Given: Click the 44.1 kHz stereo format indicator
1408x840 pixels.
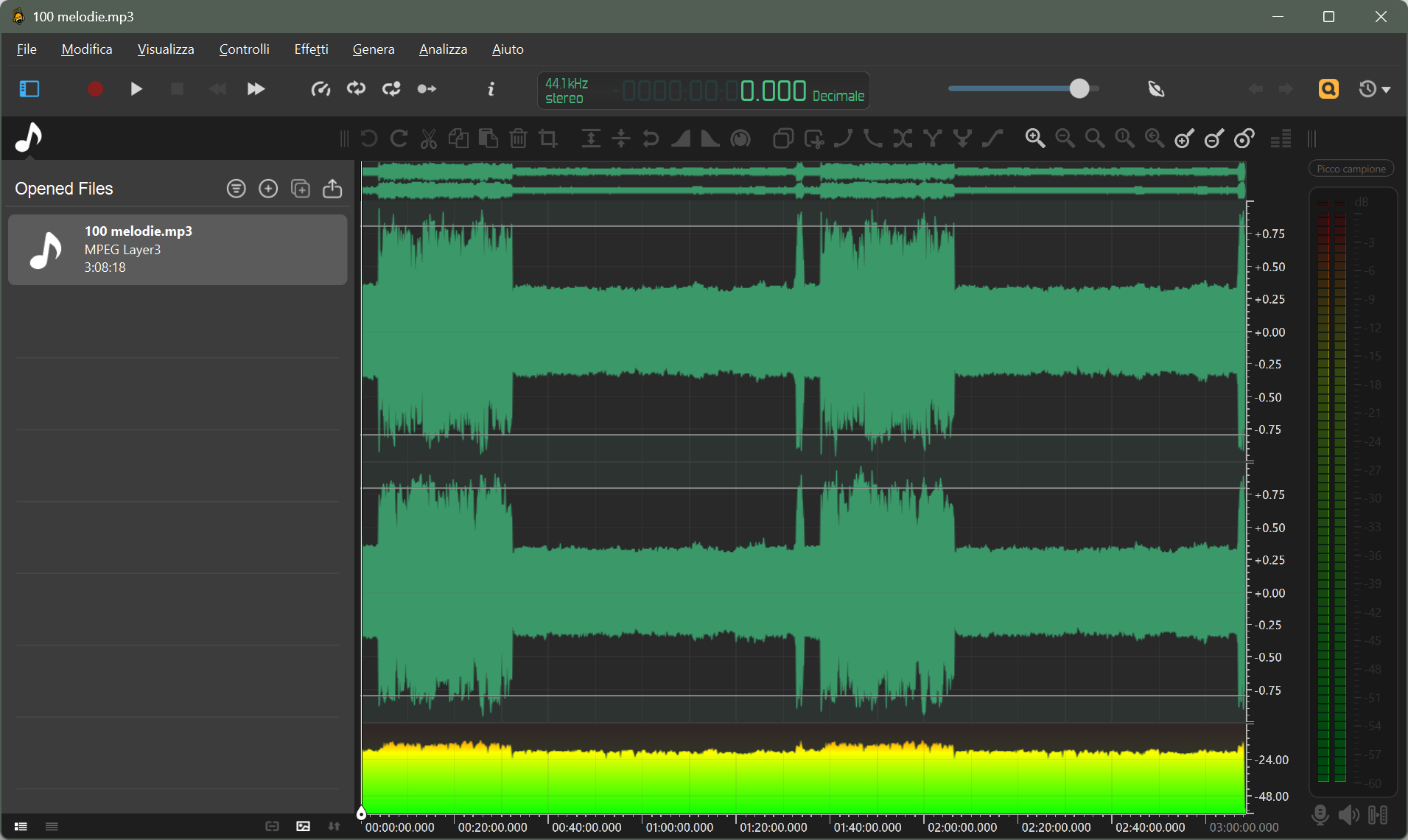Looking at the screenshot, I should [x=567, y=91].
